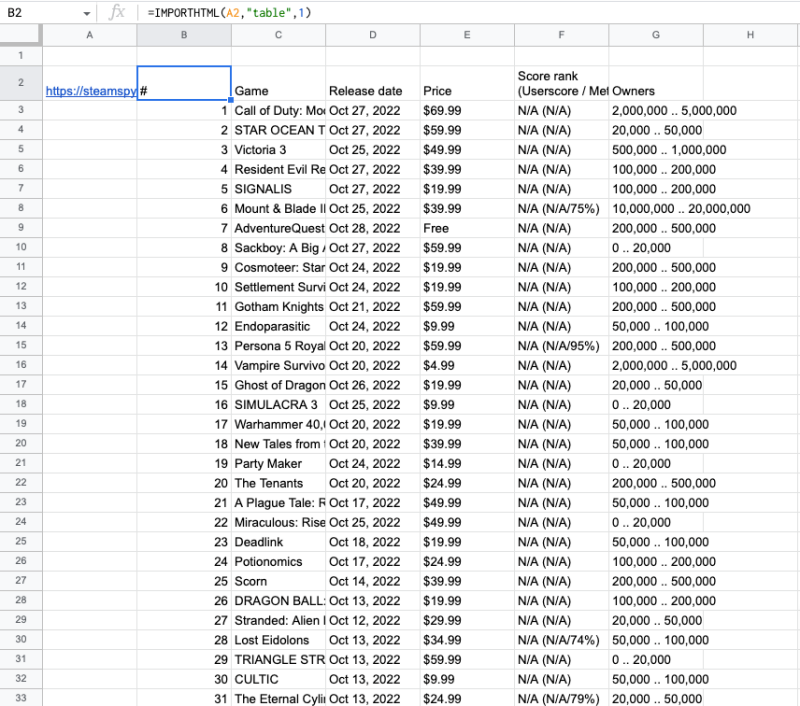Select row 33 header
Viewport: 800px width, 706px height.
(20, 697)
